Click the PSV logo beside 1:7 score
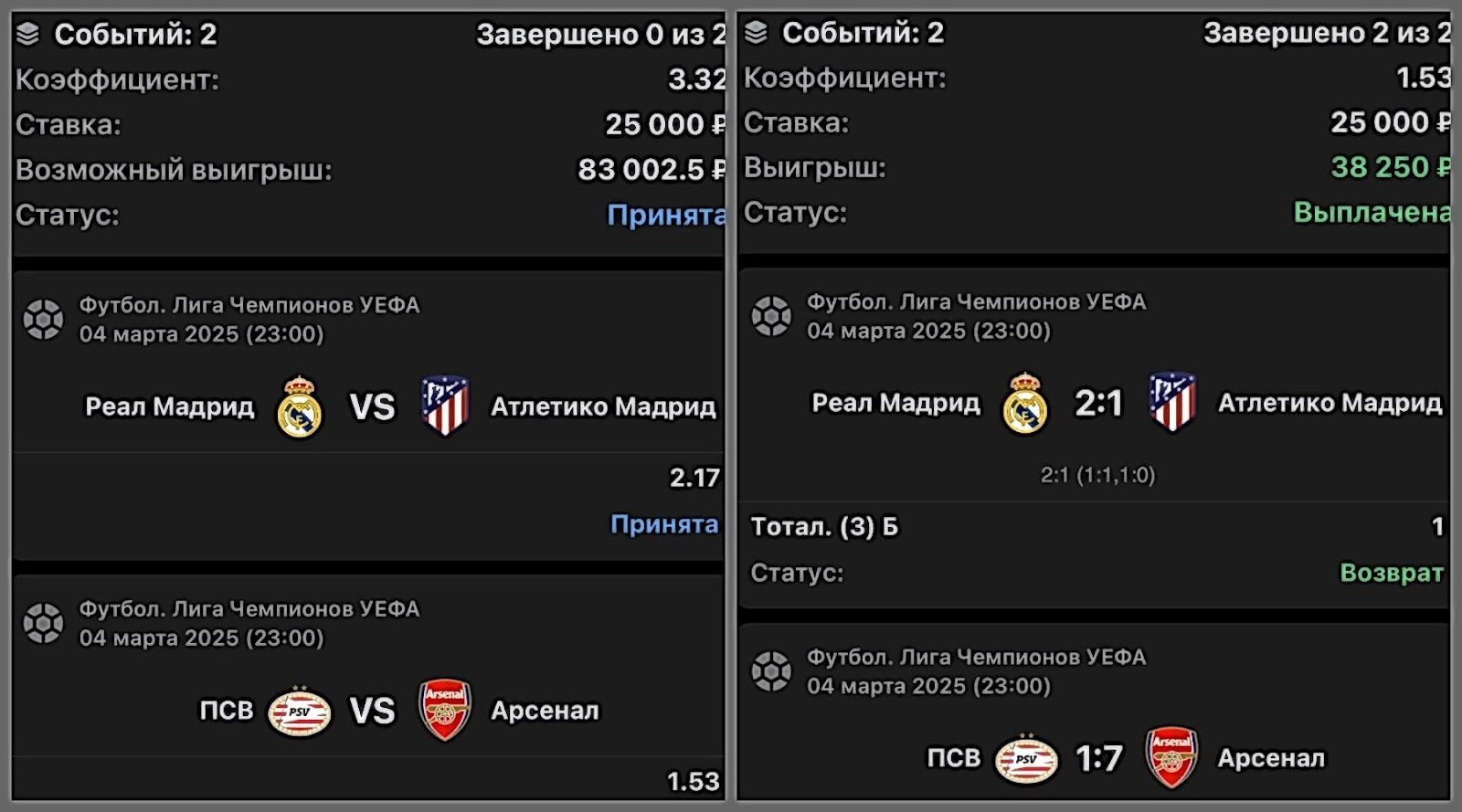 [1026, 758]
